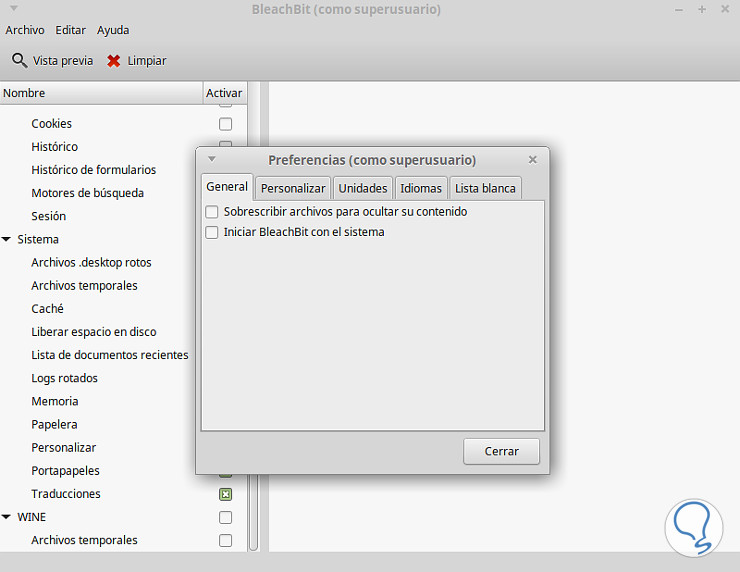Tick the Cookies checkbox

[x=226, y=124]
